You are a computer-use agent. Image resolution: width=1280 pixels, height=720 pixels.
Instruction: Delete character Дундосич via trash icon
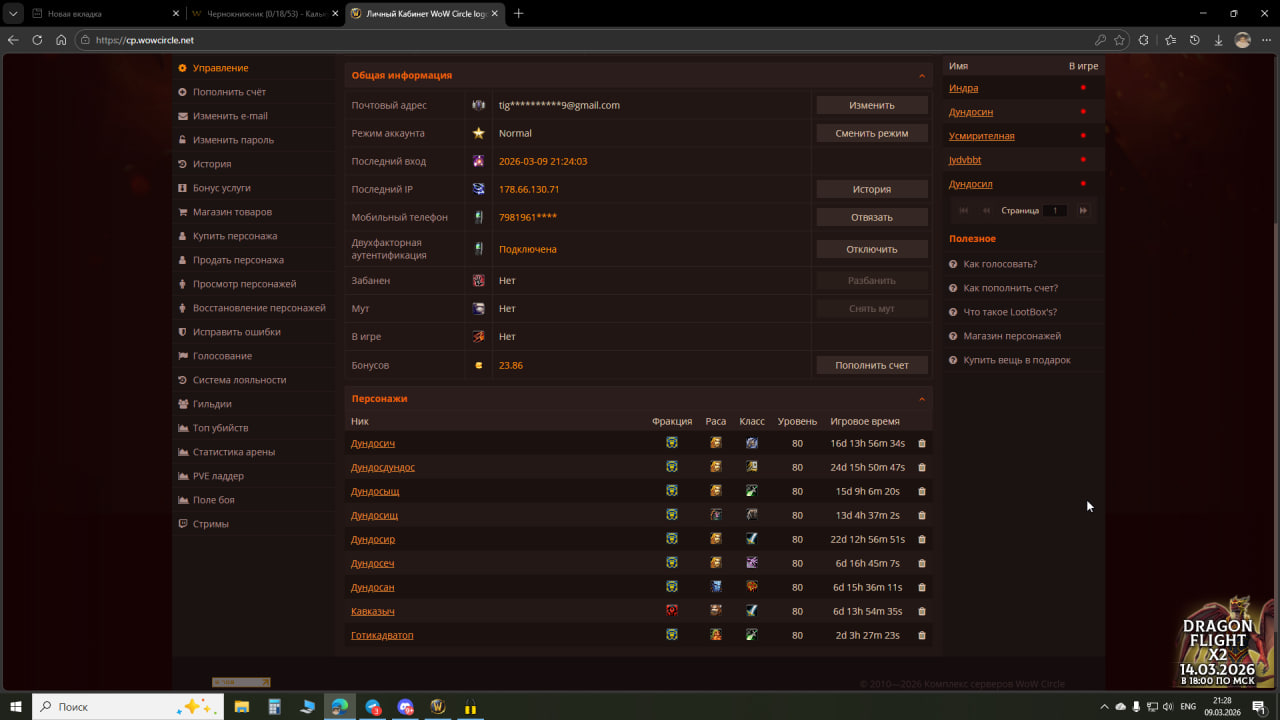(x=922, y=443)
